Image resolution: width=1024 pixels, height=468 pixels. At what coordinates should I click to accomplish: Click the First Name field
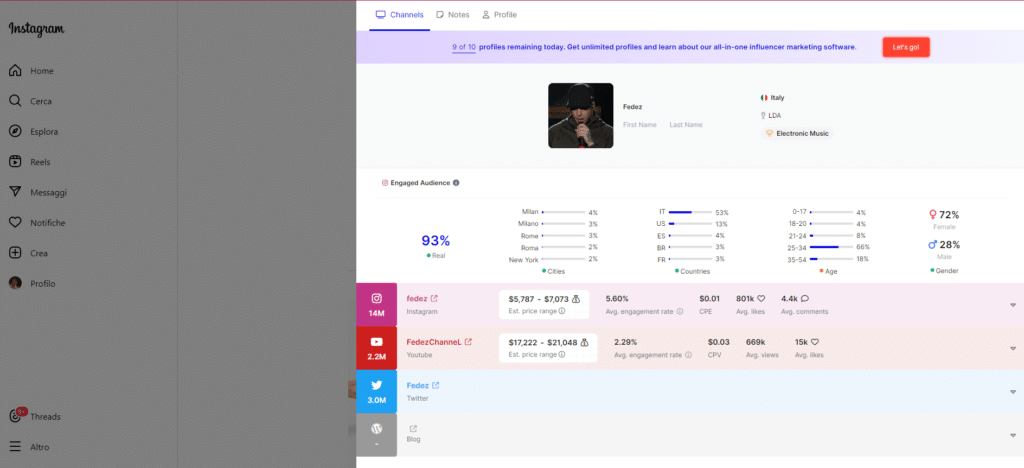click(x=640, y=124)
